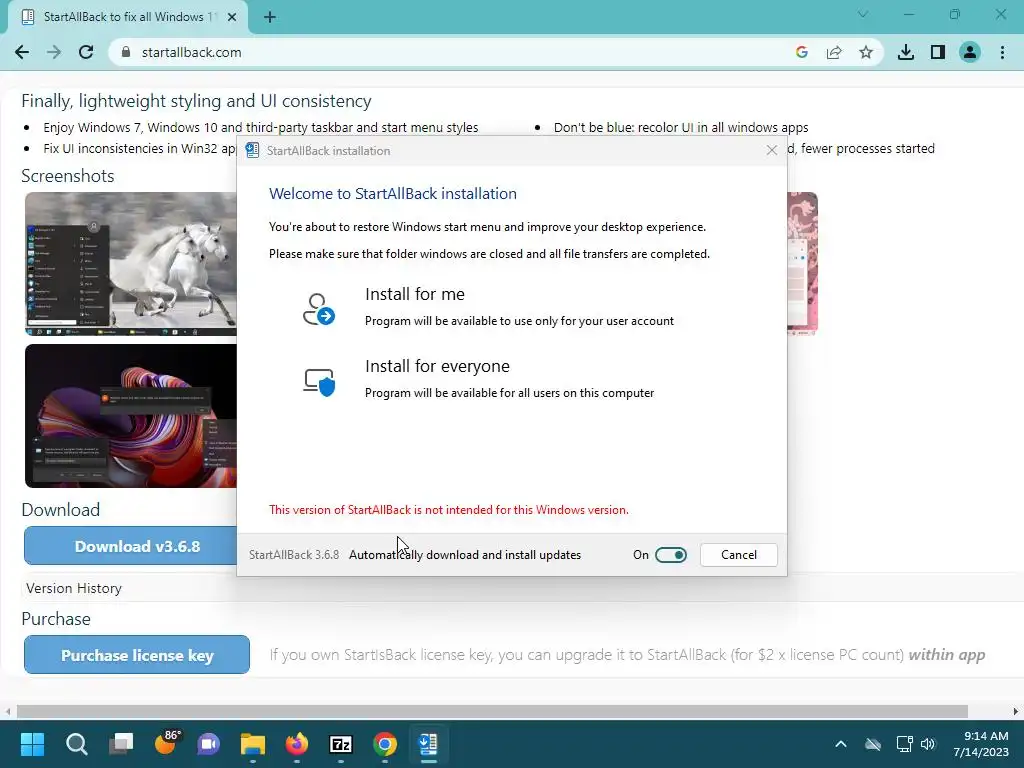Open weather widget showing 86°
Viewport: 1024px width, 768px height.
pos(166,743)
